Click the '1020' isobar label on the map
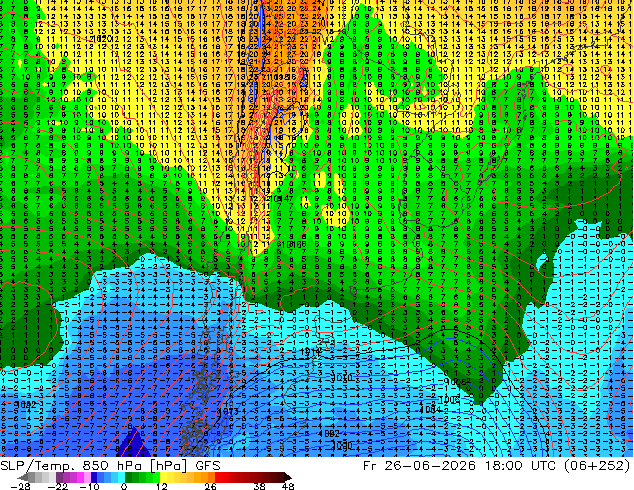 coord(102,39)
